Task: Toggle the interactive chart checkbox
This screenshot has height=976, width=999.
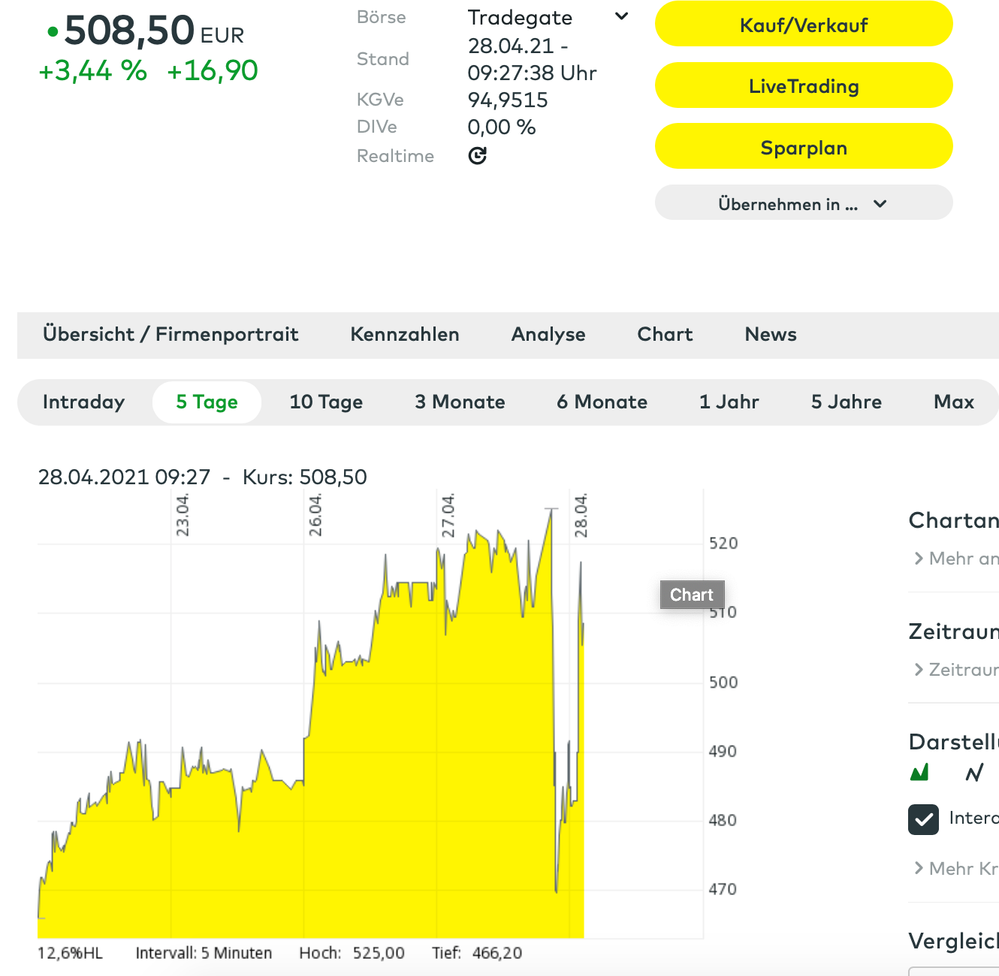Action: click(x=923, y=818)
